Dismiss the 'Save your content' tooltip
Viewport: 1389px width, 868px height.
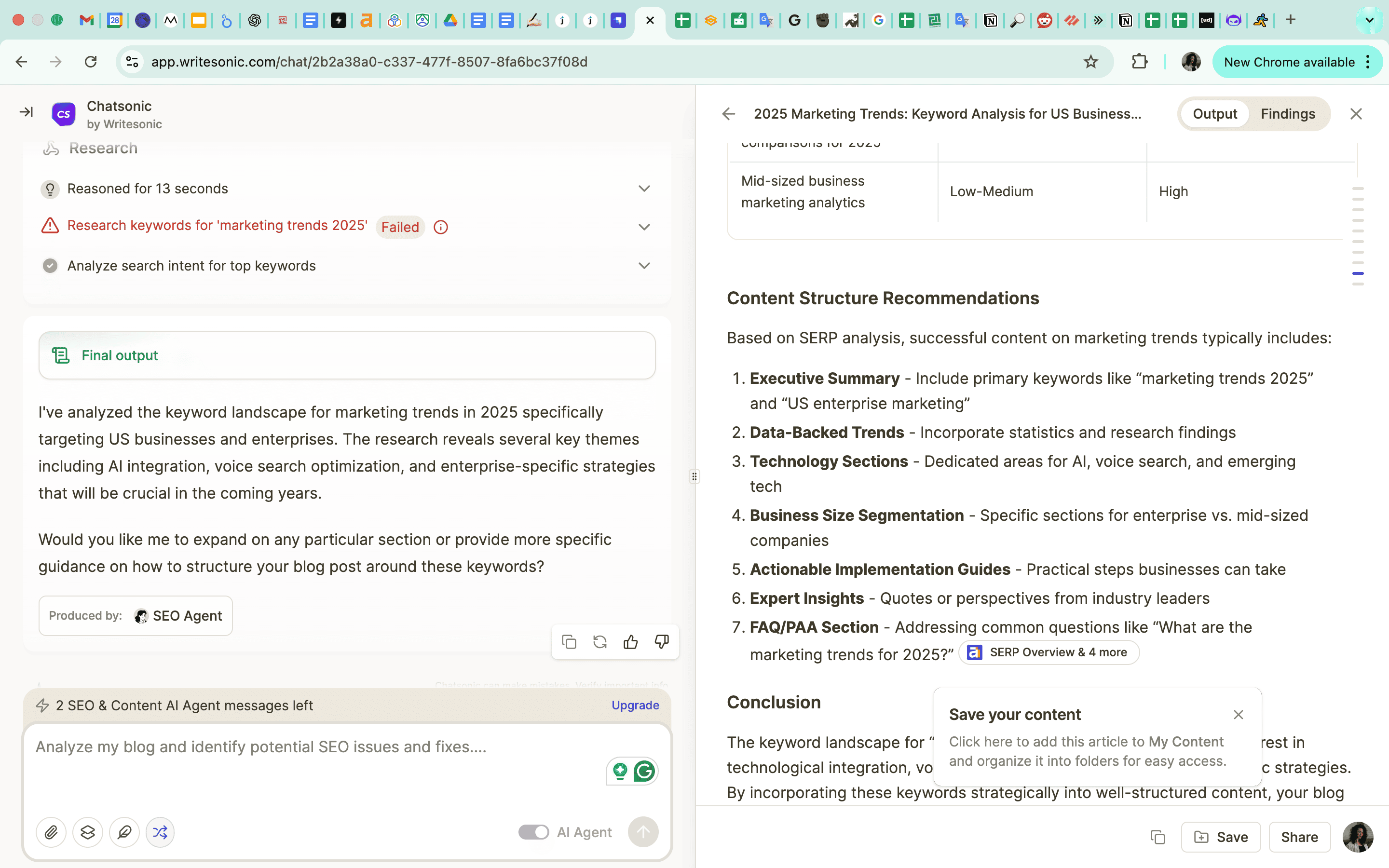pyautogui.click(x=1238, y=715)
